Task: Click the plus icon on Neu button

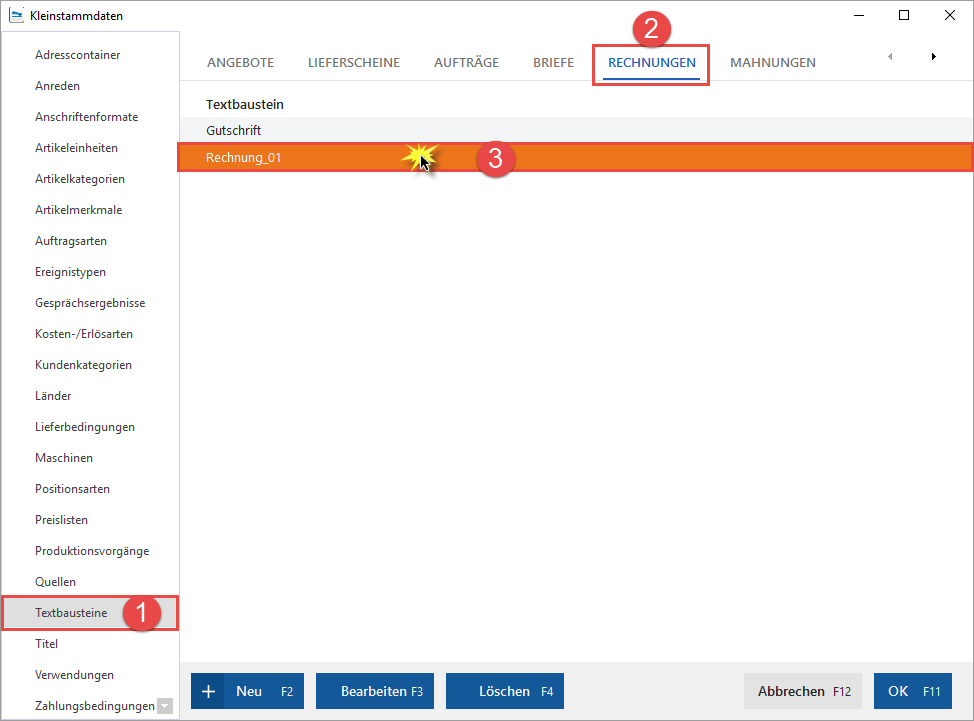Action: click(208, 691)
